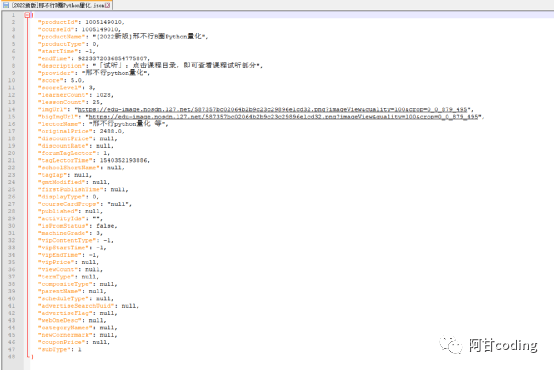Click the "tagIap" key text
This screenshot has width=554, height=370.
[x=53, y=175]
